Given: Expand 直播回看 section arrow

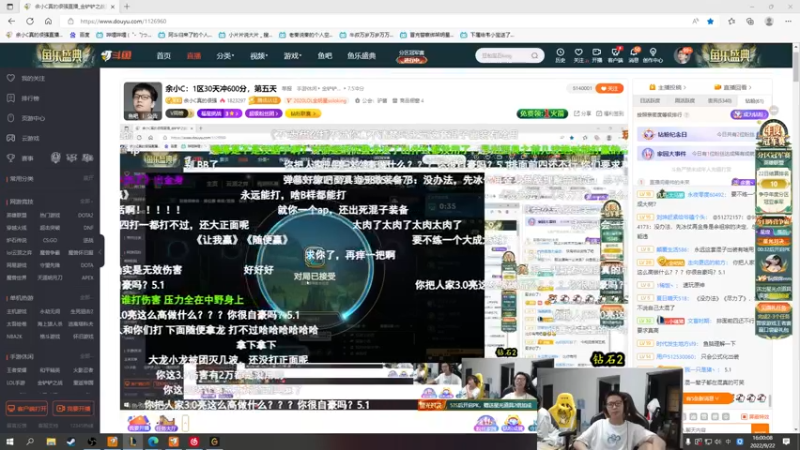Looking at the screenshot, I should (x=750, y=88).
